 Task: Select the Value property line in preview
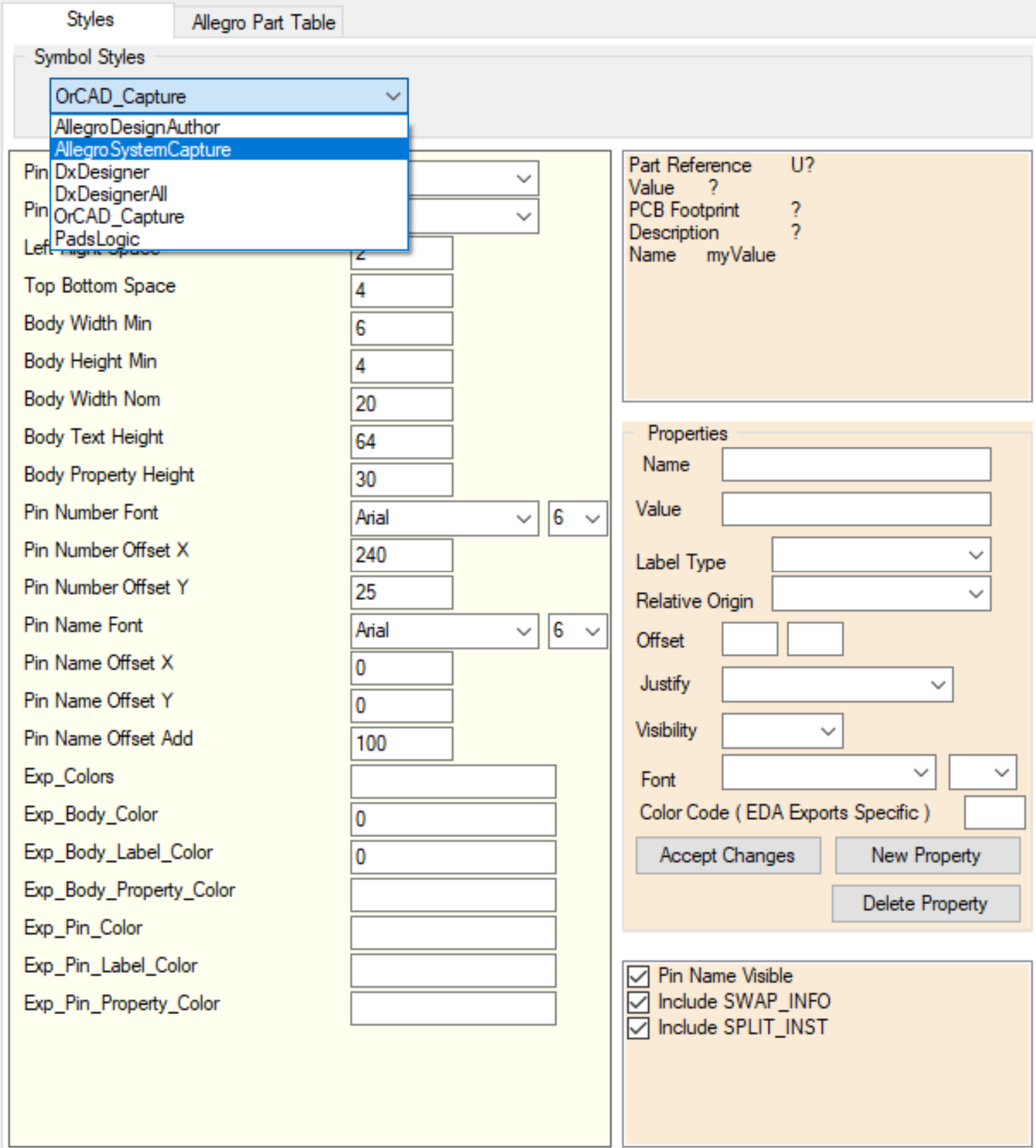click(674, 188)
